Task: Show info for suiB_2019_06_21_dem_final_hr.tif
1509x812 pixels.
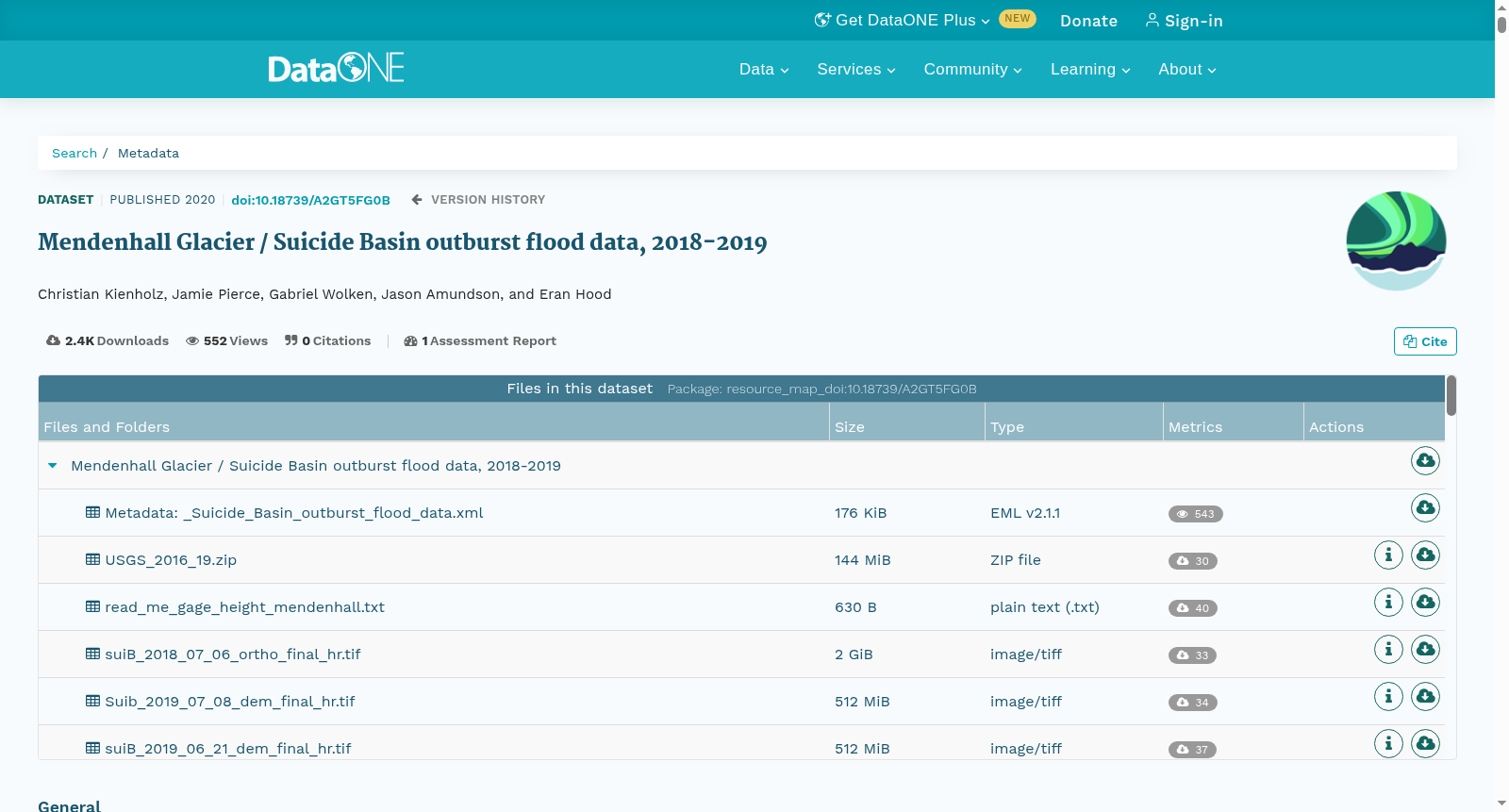Action: (1388, 744)
